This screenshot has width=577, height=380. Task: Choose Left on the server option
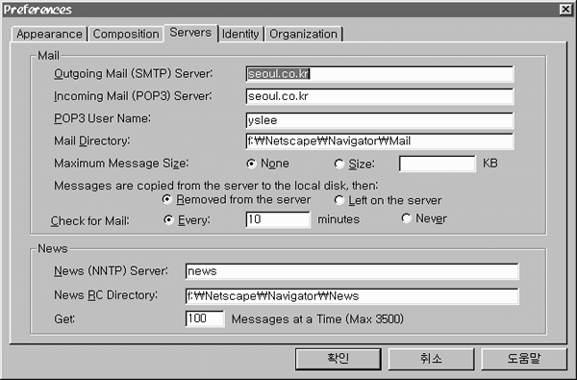[339, 200]
